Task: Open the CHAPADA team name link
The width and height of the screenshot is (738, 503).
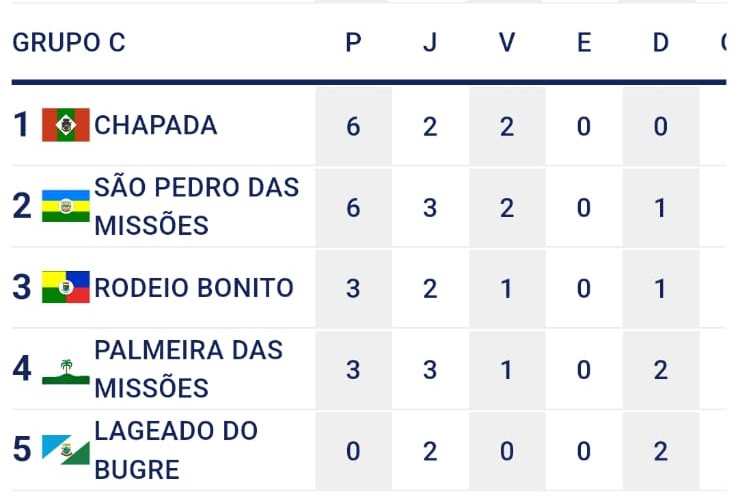Action: click(x=155, y=125)
